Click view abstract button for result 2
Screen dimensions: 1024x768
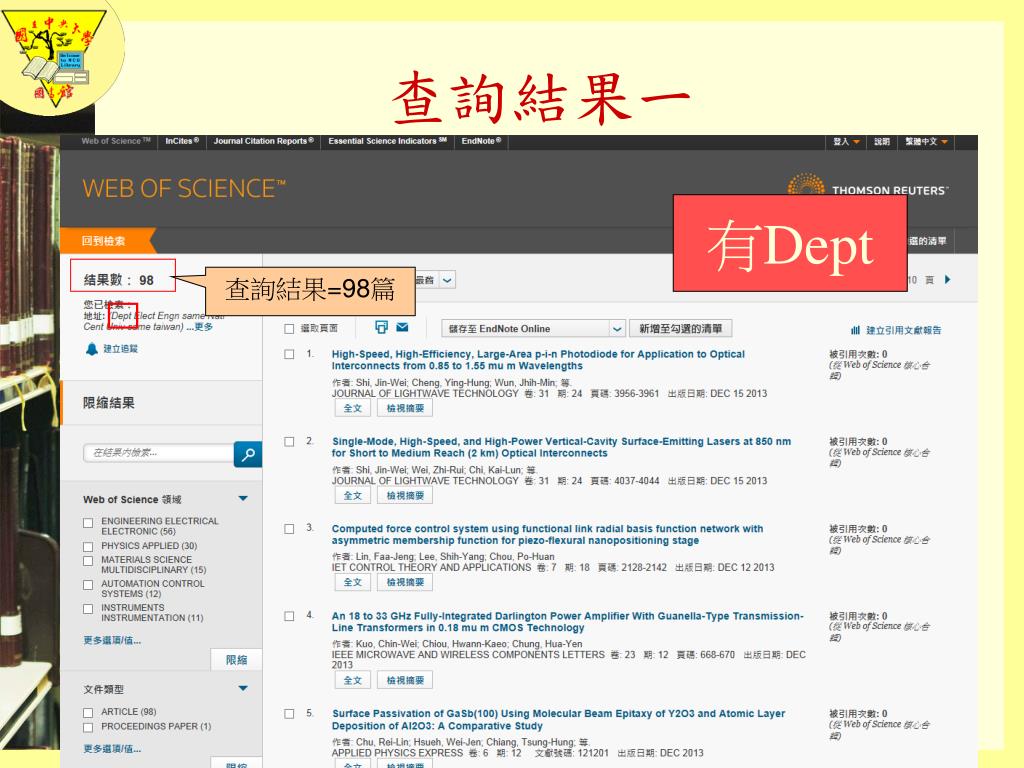pos(405,496)
